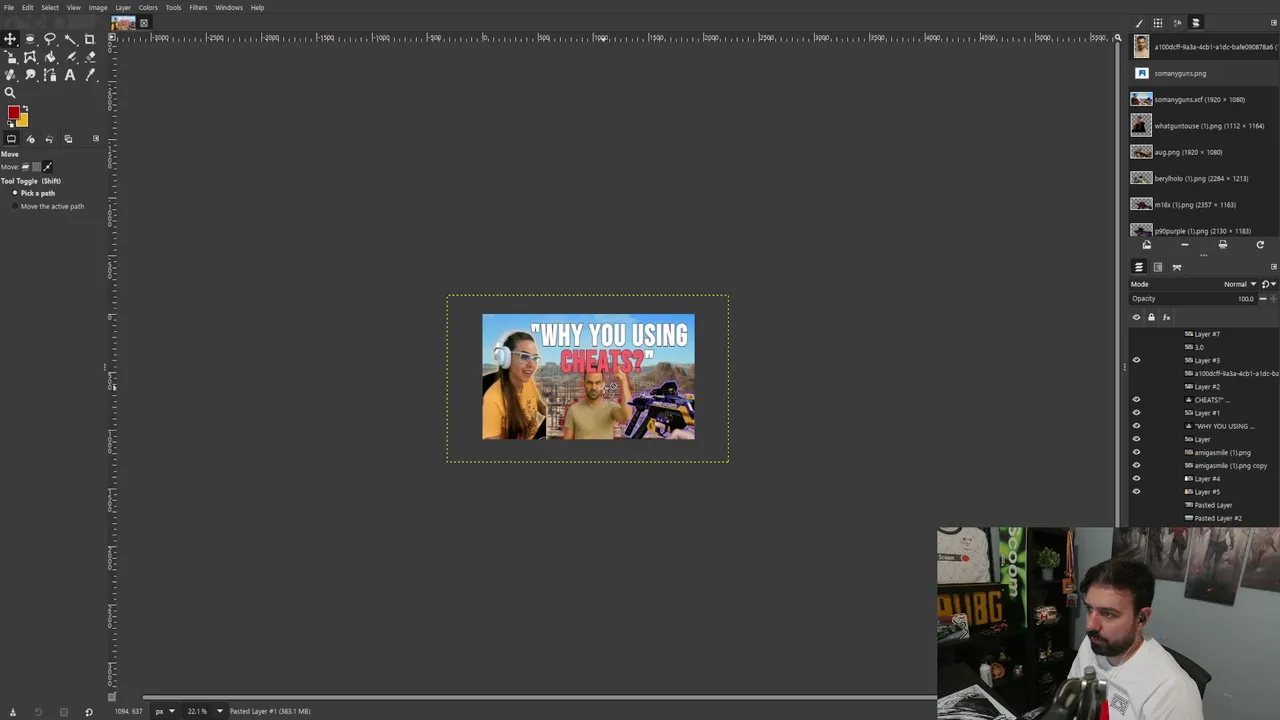Open layers dock configuration menu

[1273, 267]
